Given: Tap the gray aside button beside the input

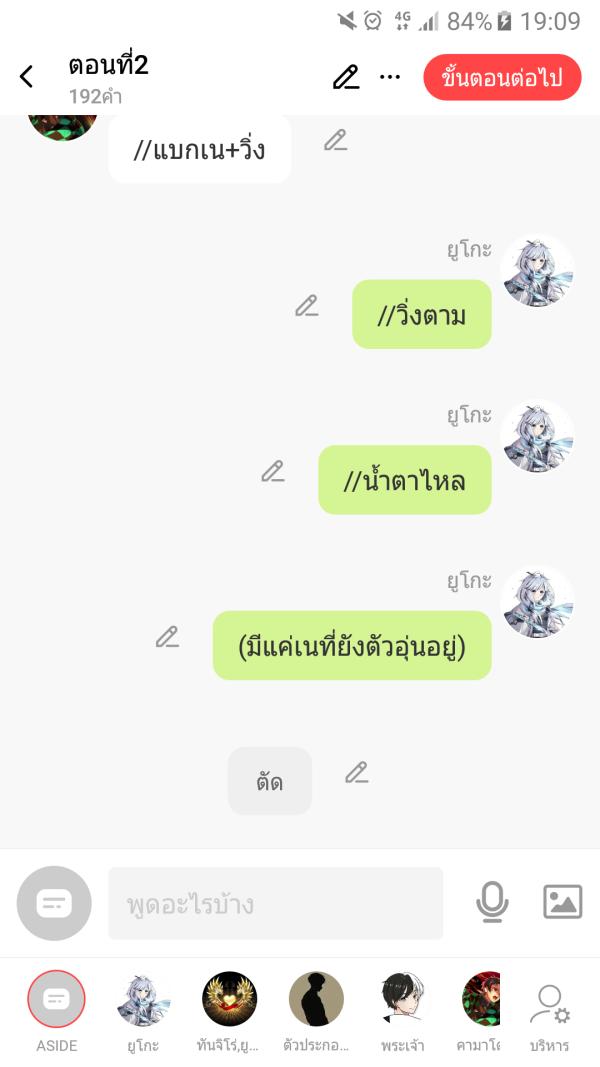Looking at the screenshot, I should click(54, 903).
